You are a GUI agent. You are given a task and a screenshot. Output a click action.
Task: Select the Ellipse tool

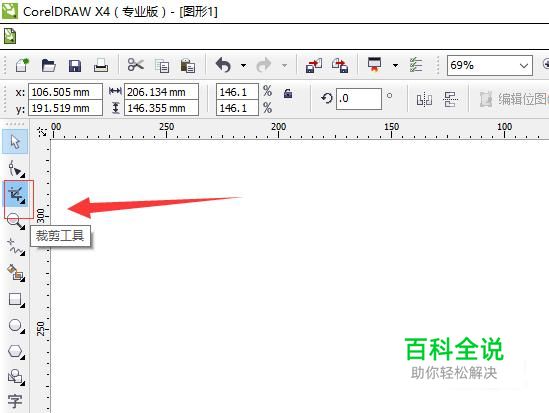tap(16, 326)
